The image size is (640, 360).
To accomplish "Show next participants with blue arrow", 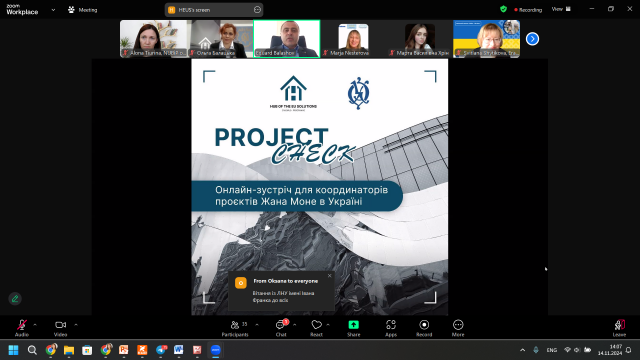I will point(532,39).
